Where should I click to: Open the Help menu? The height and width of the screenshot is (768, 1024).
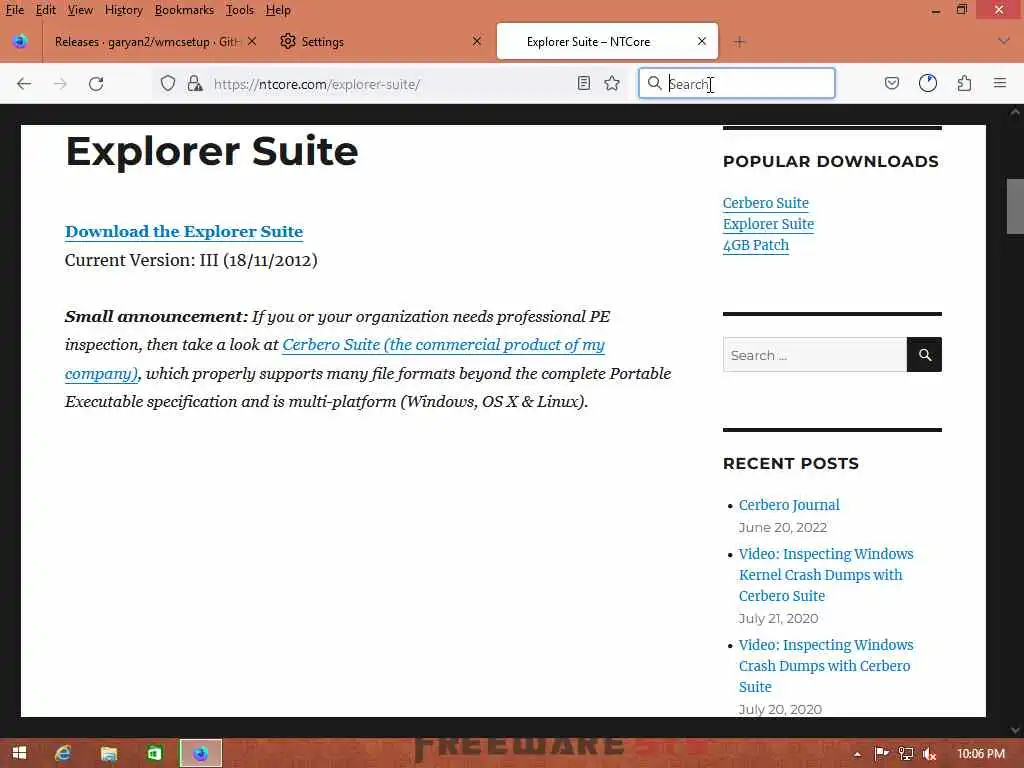[278, 10]
